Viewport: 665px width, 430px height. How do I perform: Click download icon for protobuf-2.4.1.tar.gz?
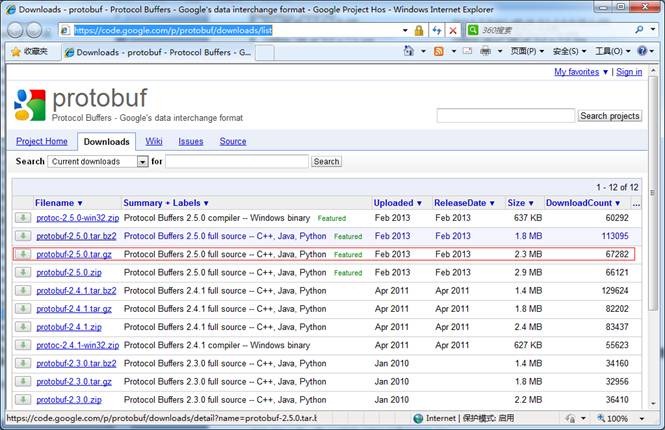tap(23, 309)
